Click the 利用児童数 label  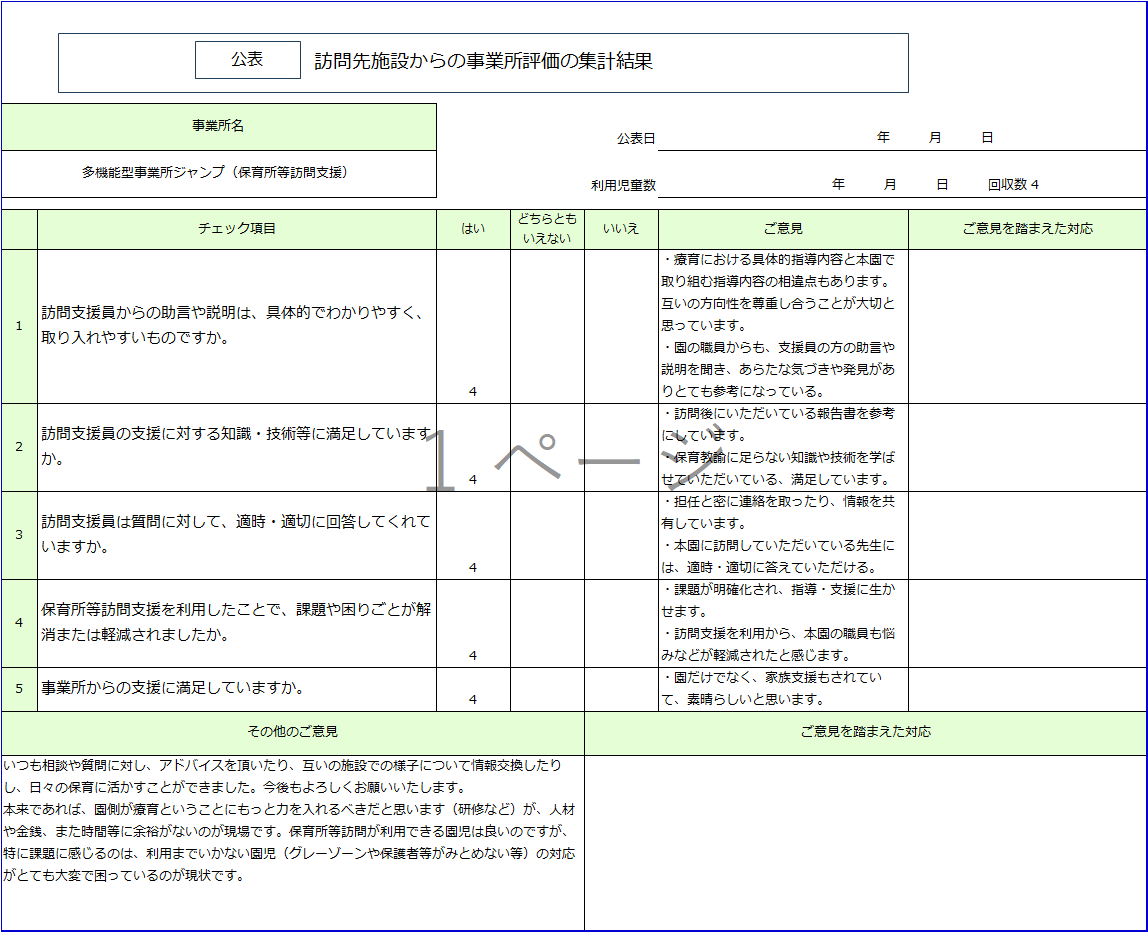[x=623, y=185]
